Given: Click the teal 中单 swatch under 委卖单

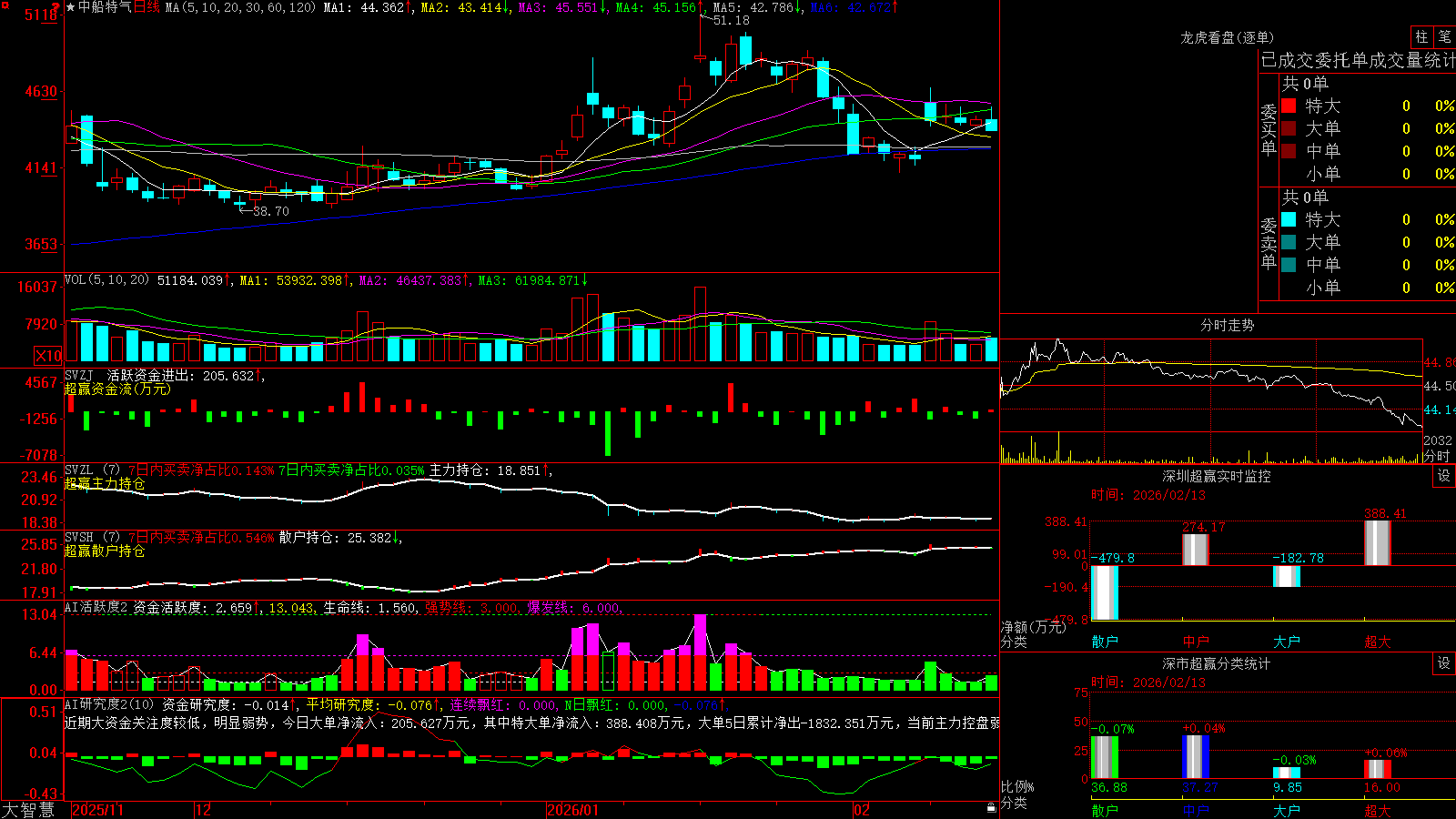Looking at the screenshot, I should (1289, 265).
